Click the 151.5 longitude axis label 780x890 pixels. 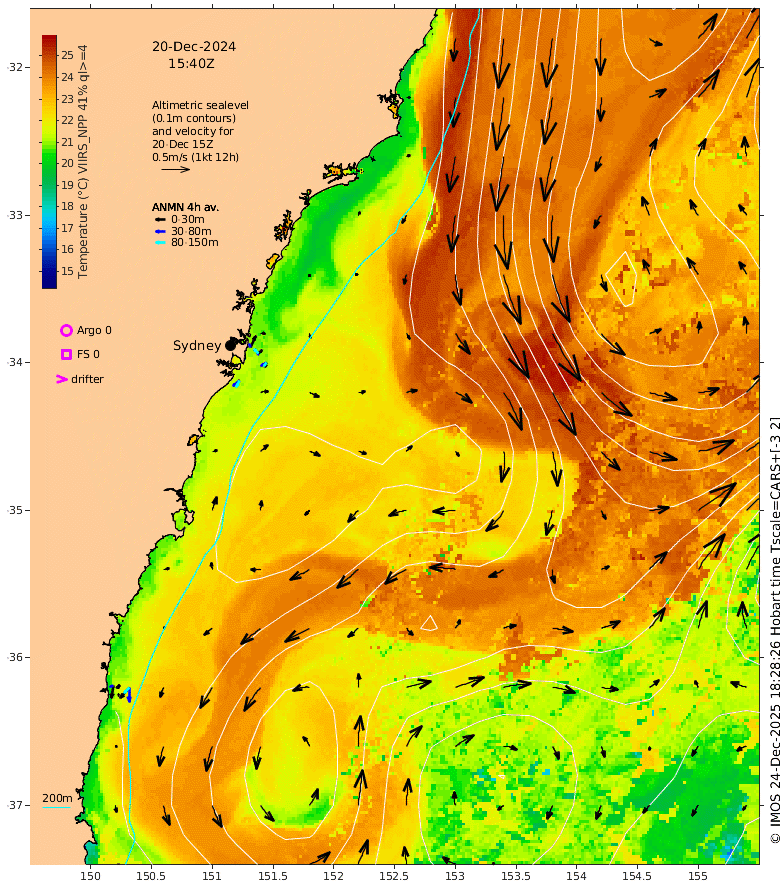pos(272,876)
